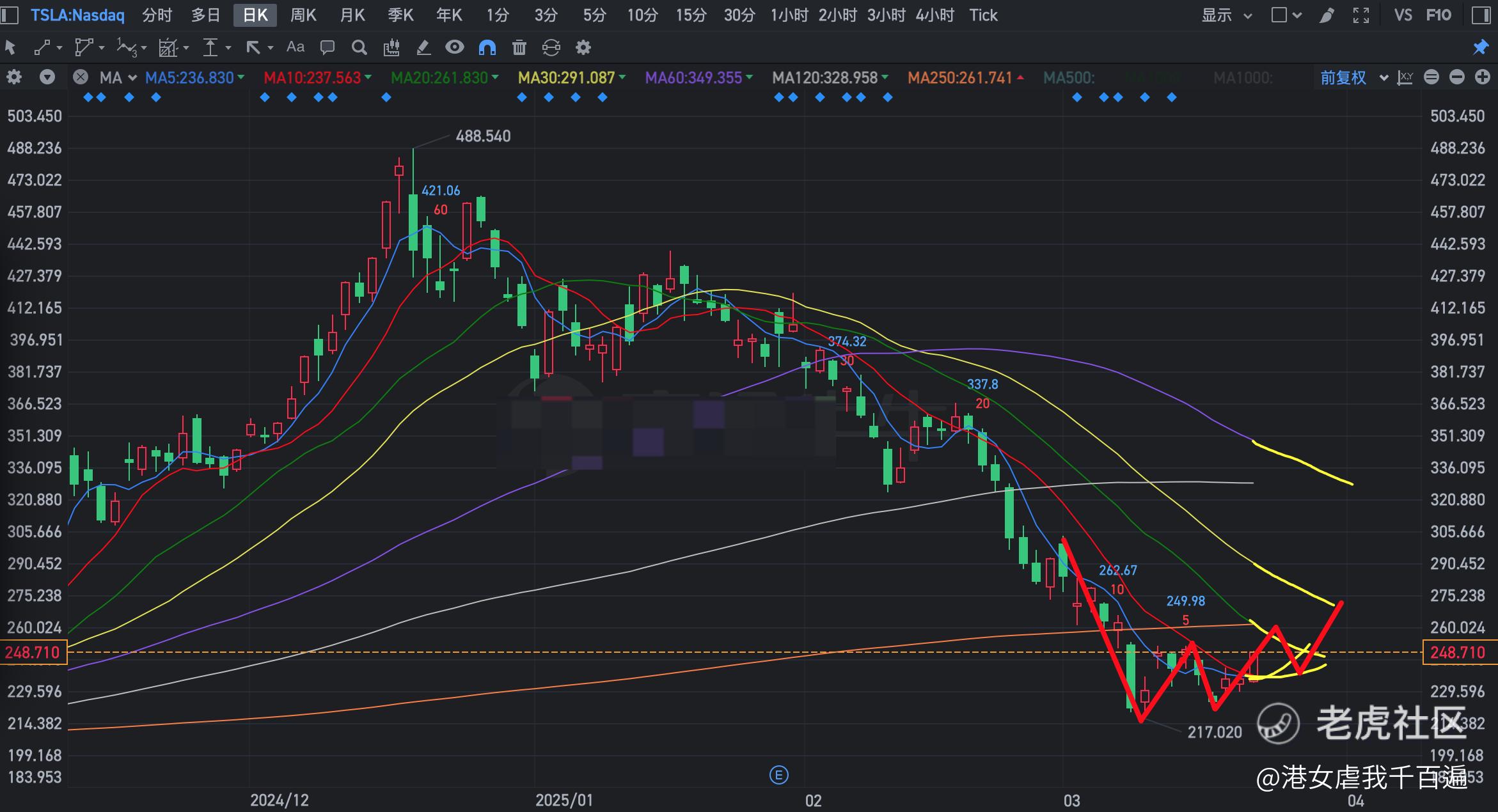
Task: Click the magnifier zoom tool
Action: pos(359,47)
